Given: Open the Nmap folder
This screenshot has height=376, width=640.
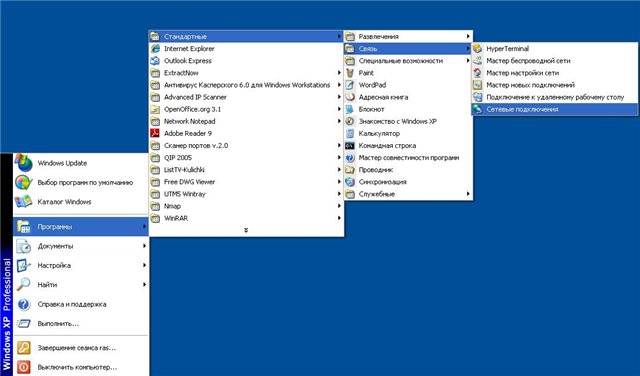Looking at the screenshot, I should [x=246, y=206].
